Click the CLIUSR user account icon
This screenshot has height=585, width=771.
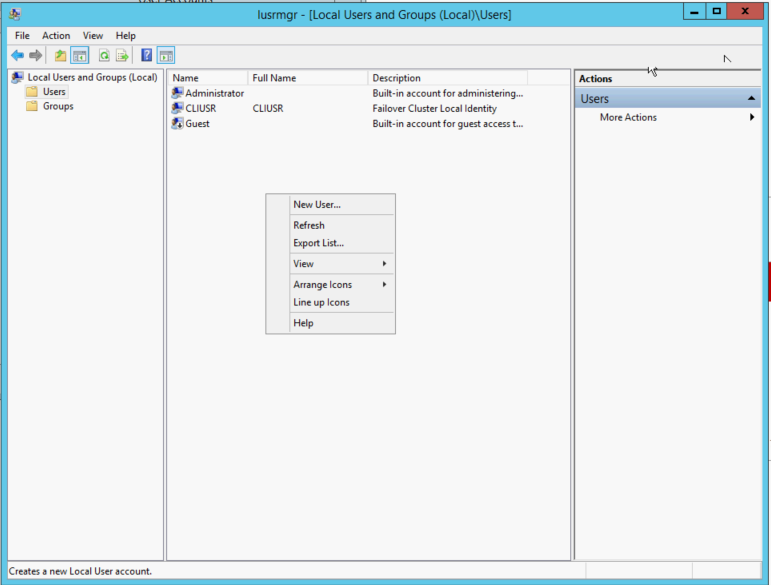point(177,108)
